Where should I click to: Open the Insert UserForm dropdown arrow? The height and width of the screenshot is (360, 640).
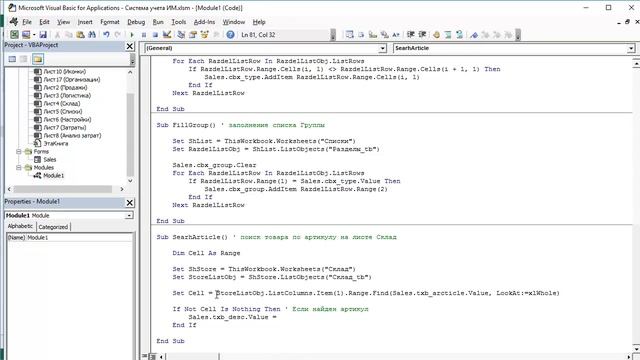coord(34,35)
